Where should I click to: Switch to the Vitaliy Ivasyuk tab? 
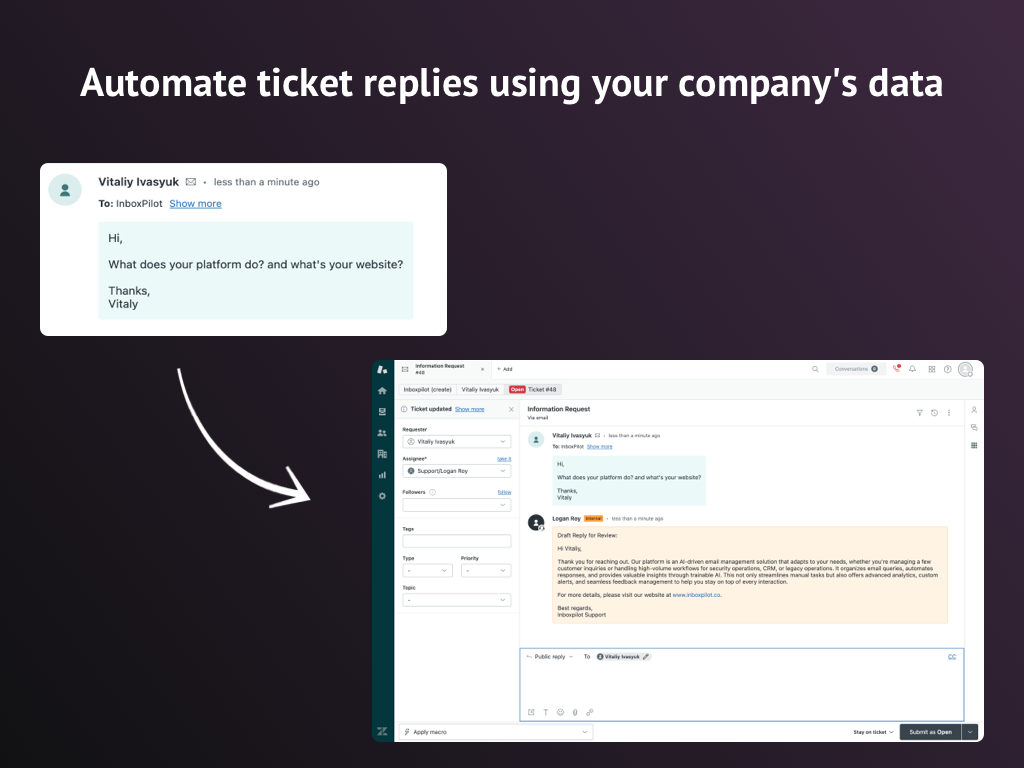click(480, 390)
